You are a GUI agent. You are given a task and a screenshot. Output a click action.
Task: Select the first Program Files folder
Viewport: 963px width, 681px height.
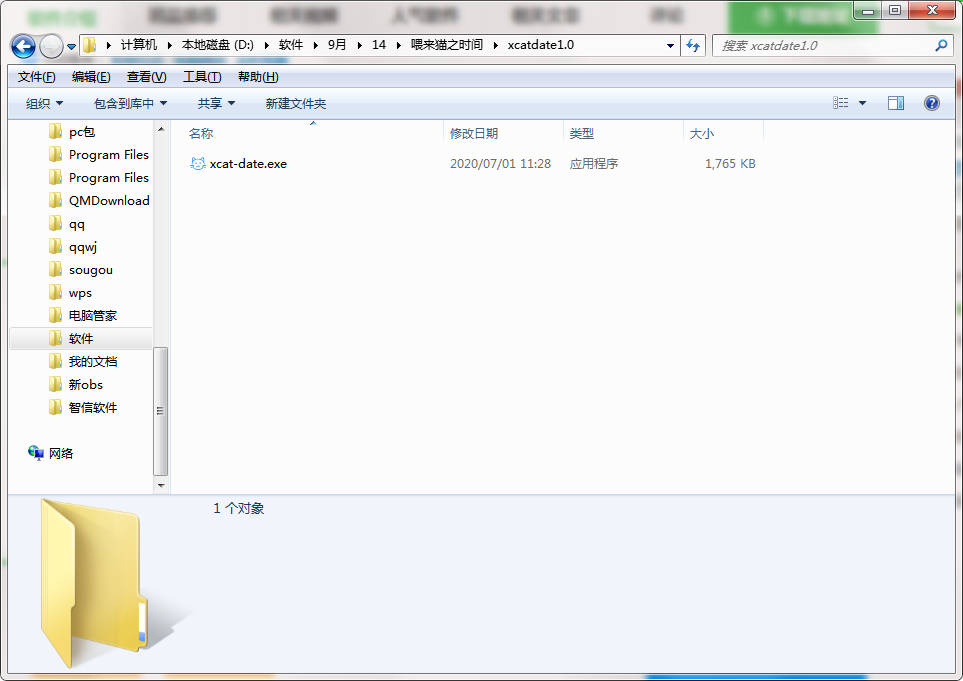pos(109,155)
